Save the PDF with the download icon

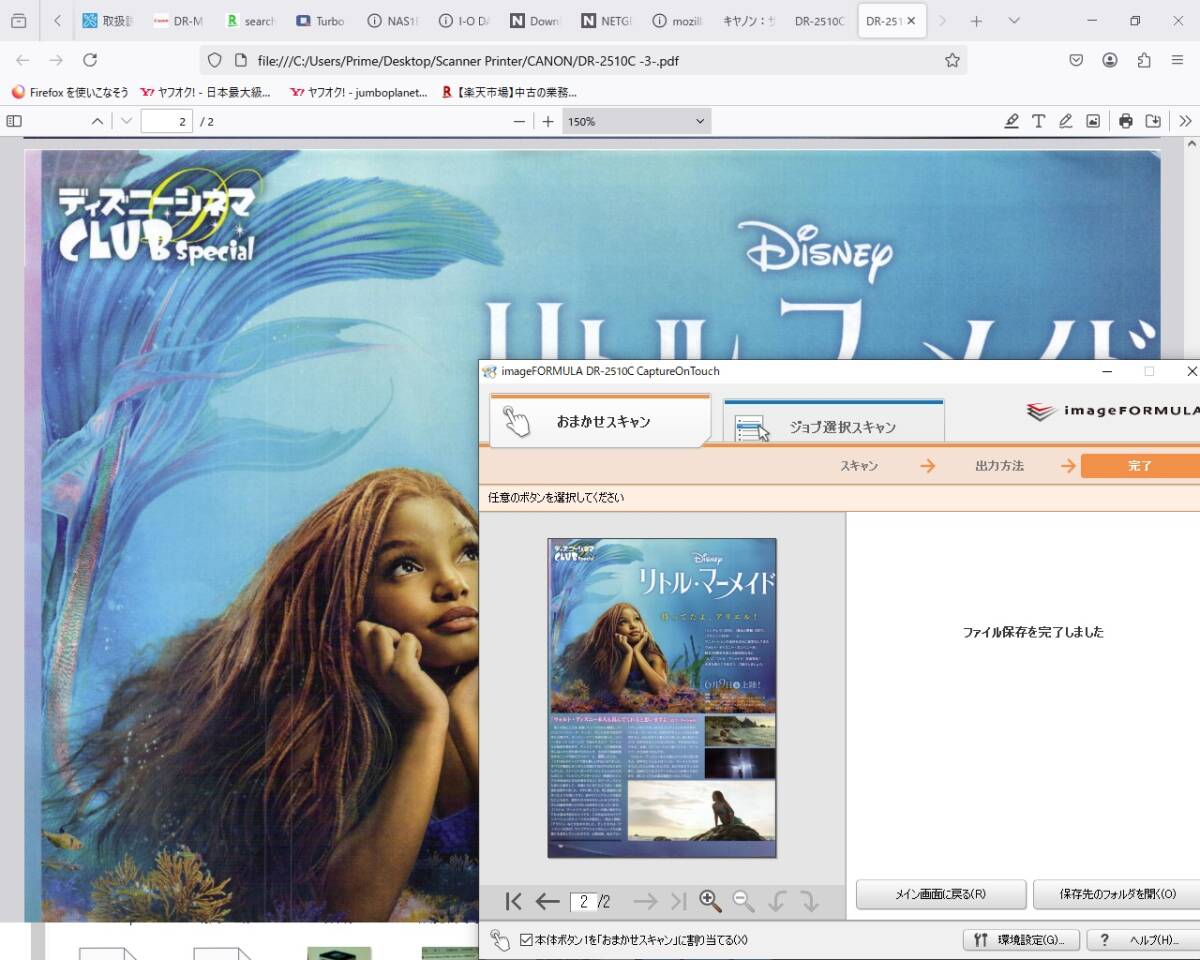(1153, 121)
